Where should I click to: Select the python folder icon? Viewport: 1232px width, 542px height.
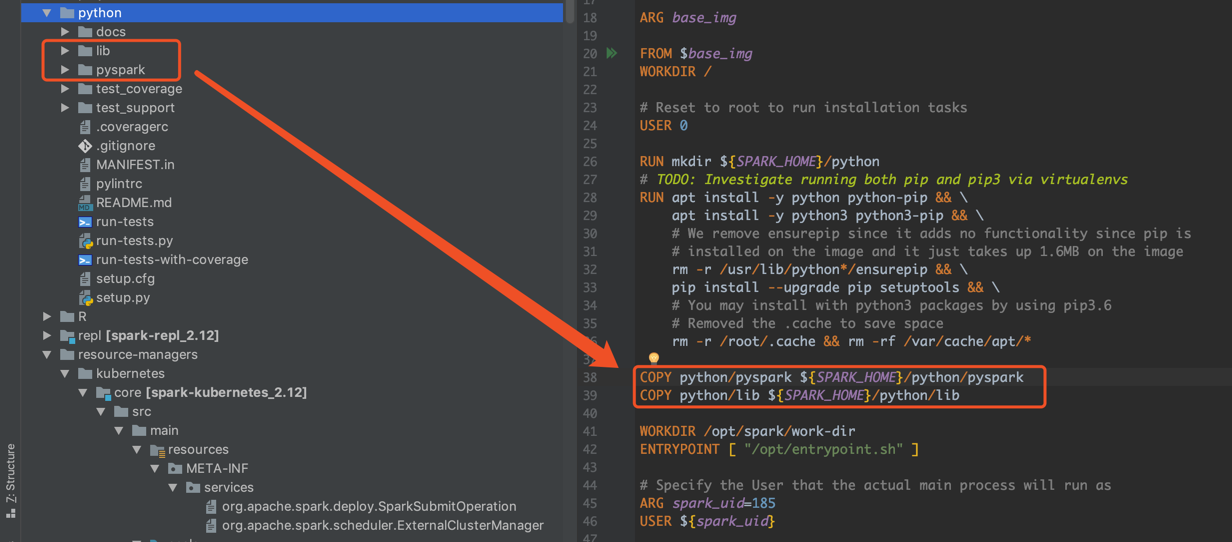pyautogui.click(x=67, y=13)
